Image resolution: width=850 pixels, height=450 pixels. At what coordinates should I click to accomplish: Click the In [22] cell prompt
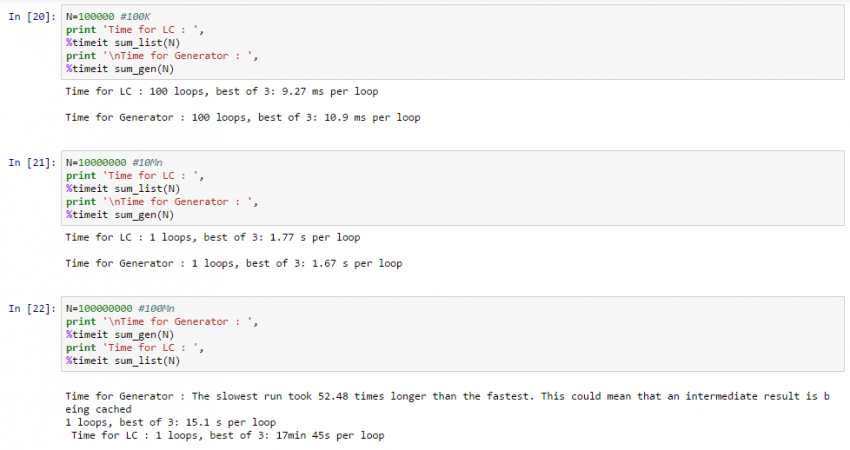(x=33, y=309)
